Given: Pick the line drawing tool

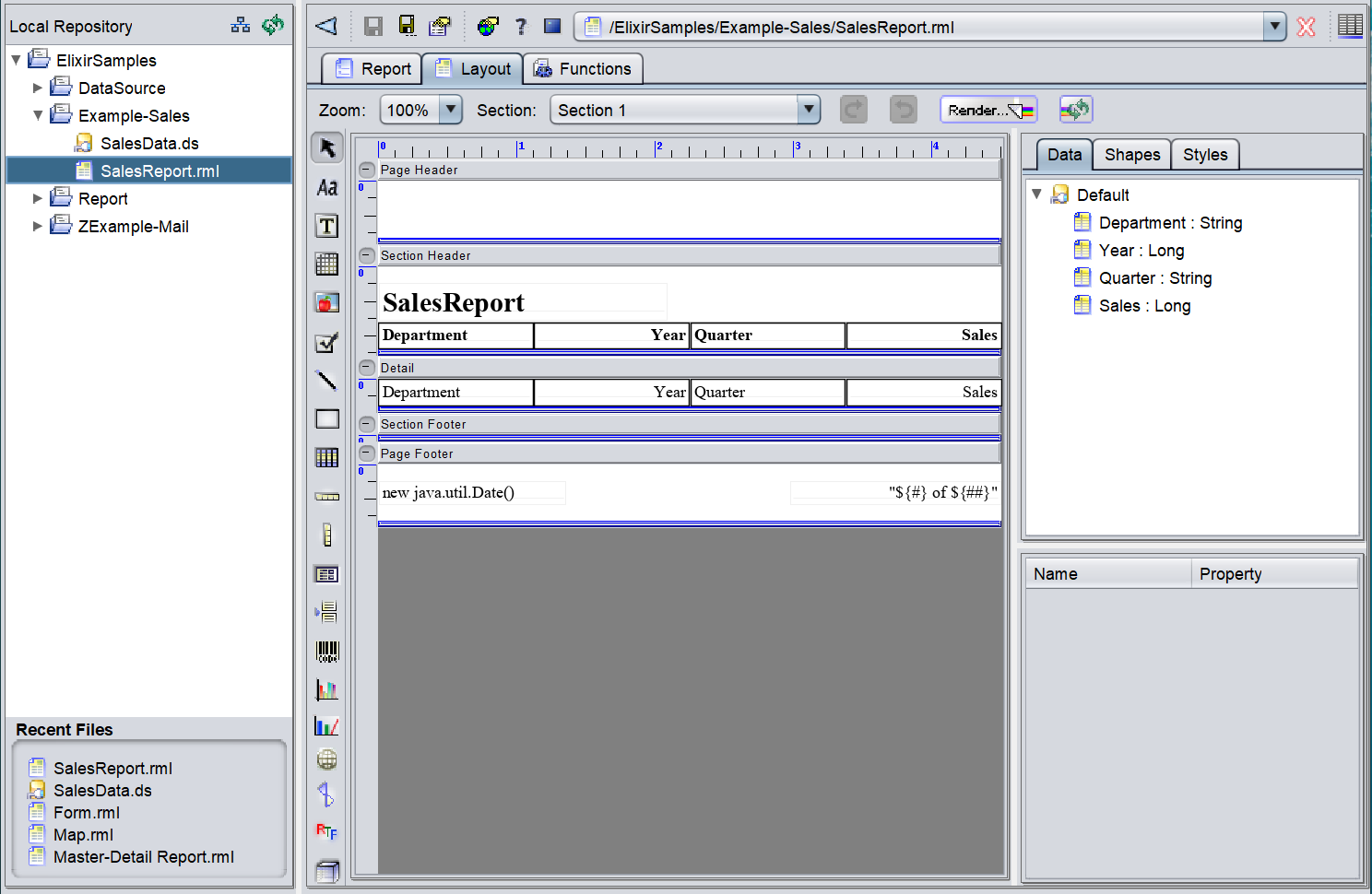Looking at the screenshot, I should tap(327, 381).
